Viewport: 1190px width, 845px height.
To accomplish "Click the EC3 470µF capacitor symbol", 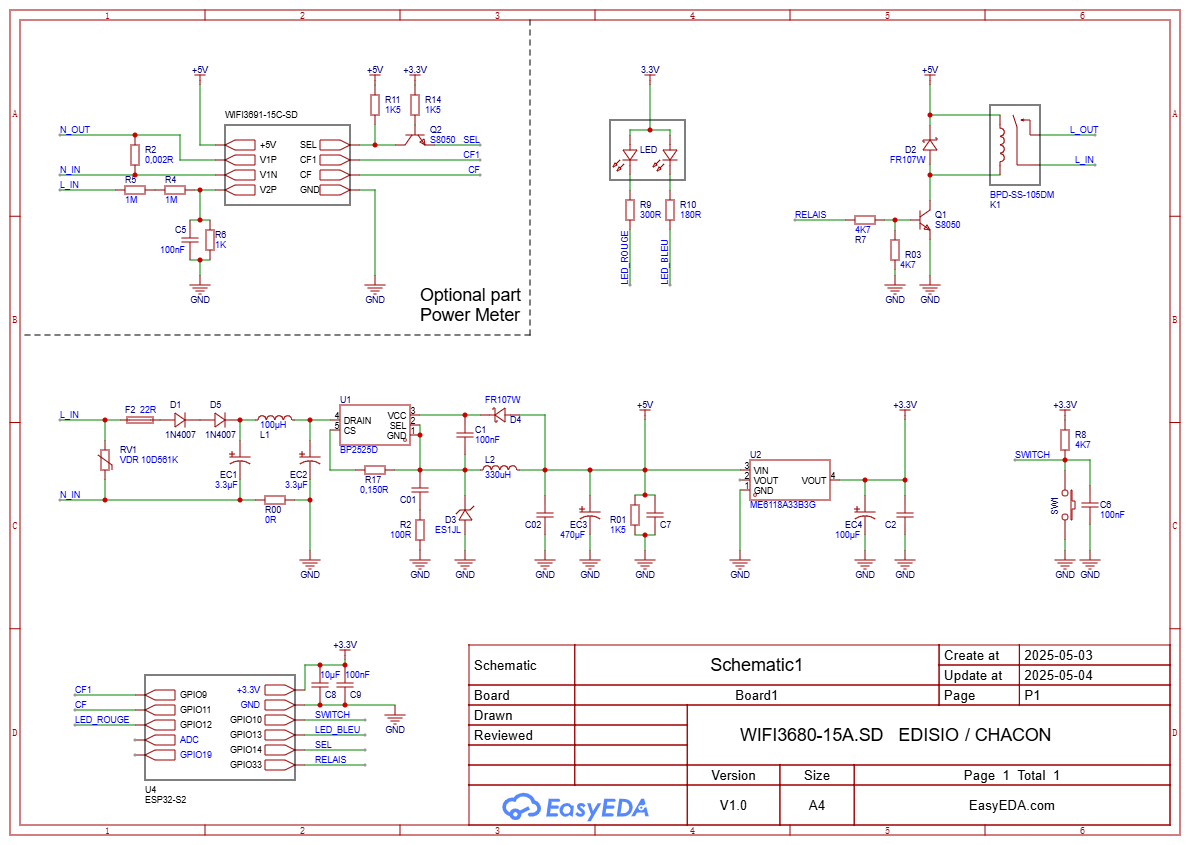I will pyautogui.click(x=590, y=514).
